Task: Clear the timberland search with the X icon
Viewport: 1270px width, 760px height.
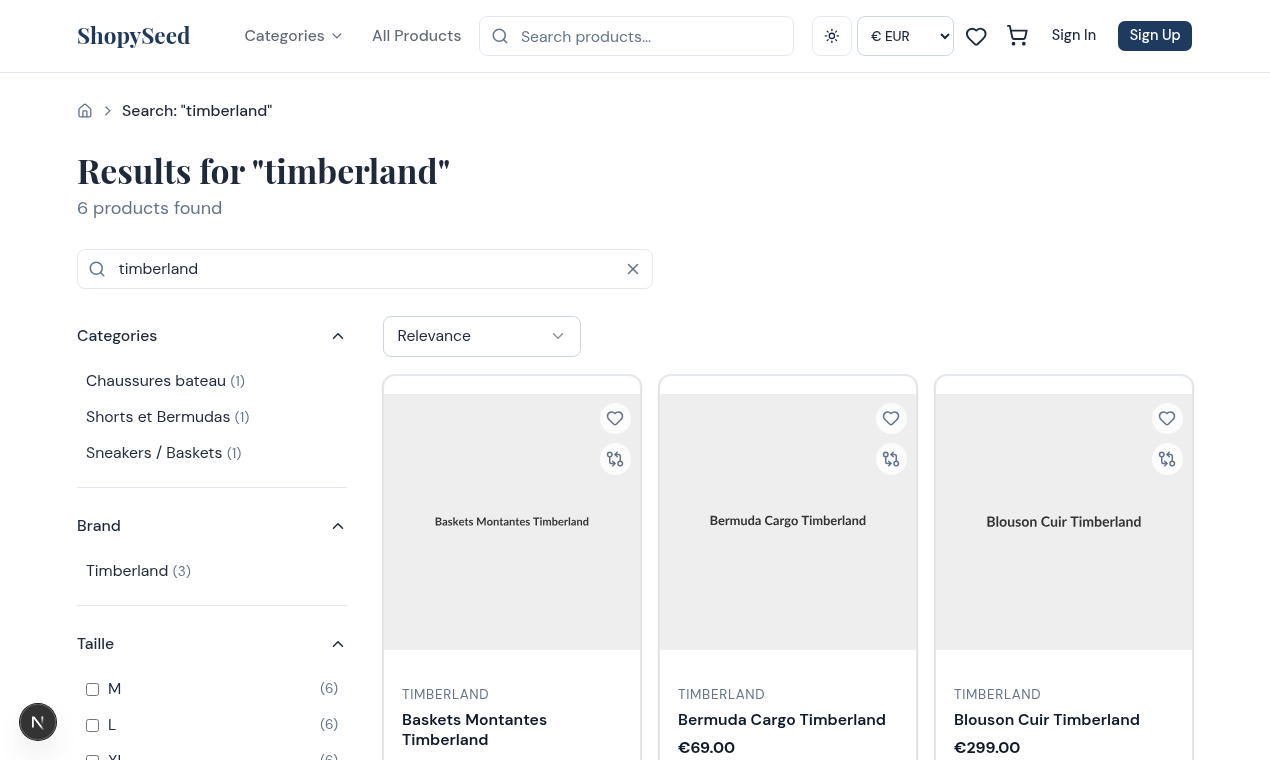Action: (633, 269)
